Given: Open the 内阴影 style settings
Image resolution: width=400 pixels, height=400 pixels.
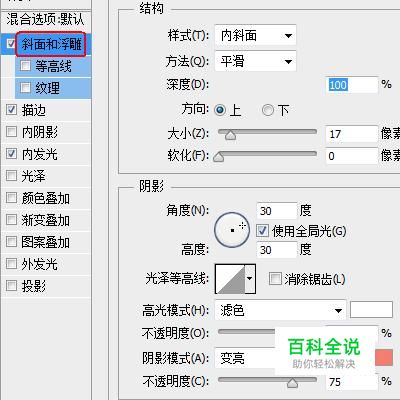Looking at the screenshot, I should [x=40, y=132].
